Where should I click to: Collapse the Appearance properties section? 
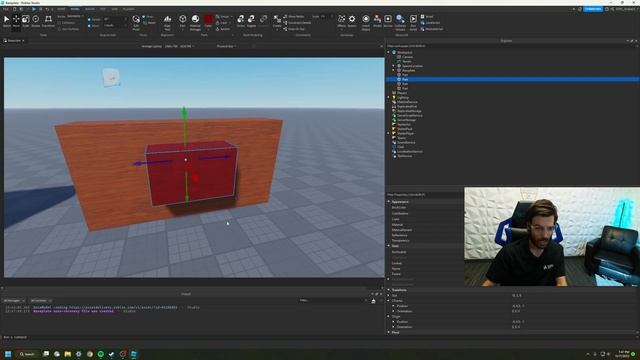coord(389,201)
